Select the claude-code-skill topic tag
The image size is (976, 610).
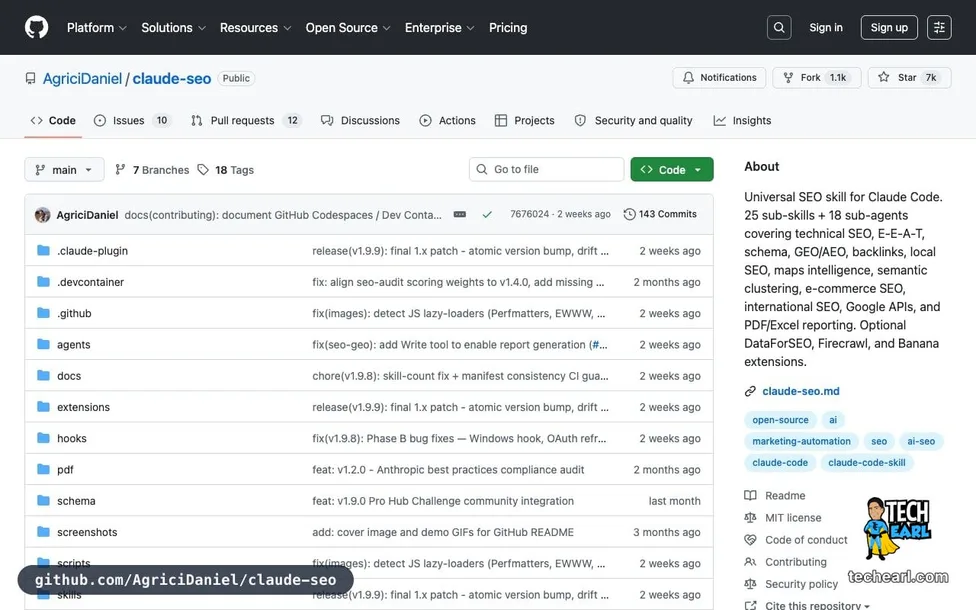click(x=866, y=462)
